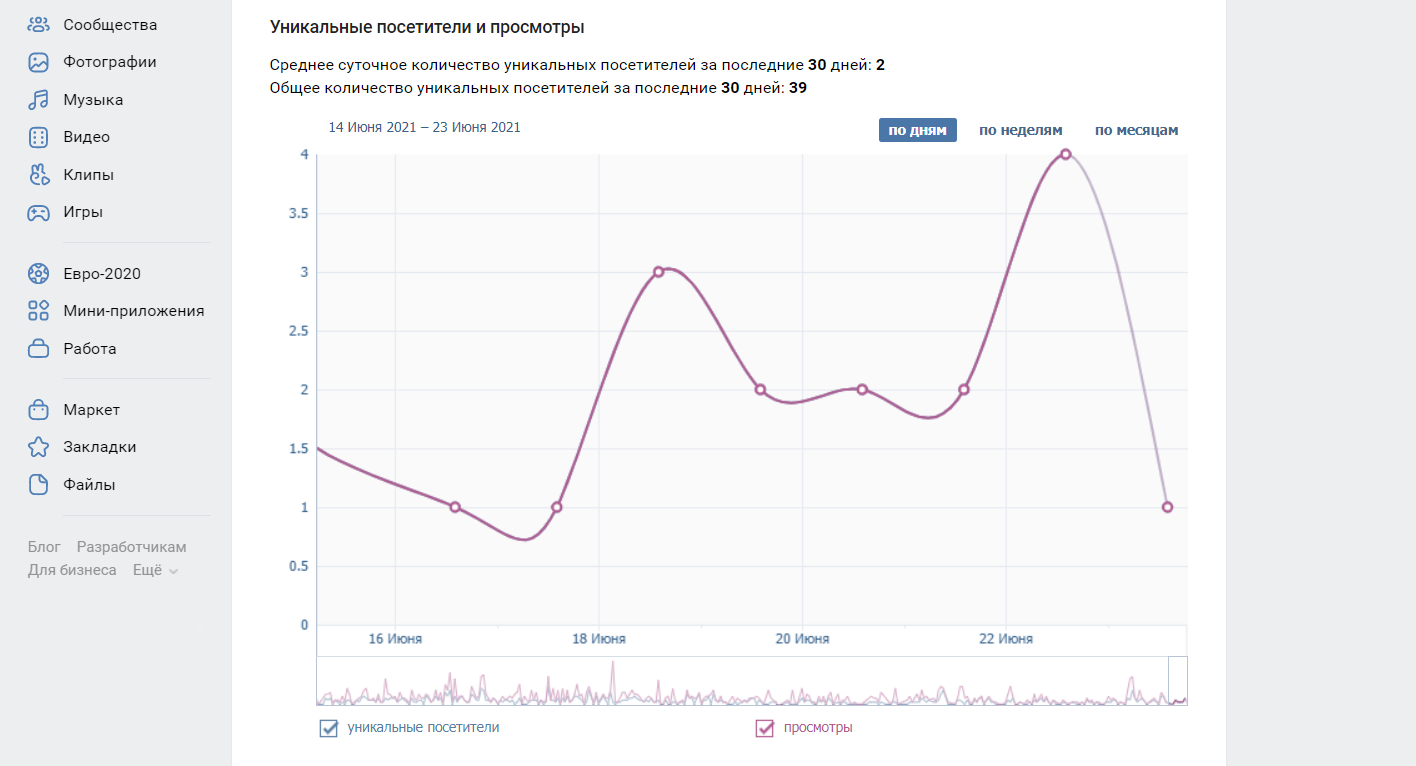Click the Video sidebar icon
This screenshot has width=1416, height=766.
(38, 137)
